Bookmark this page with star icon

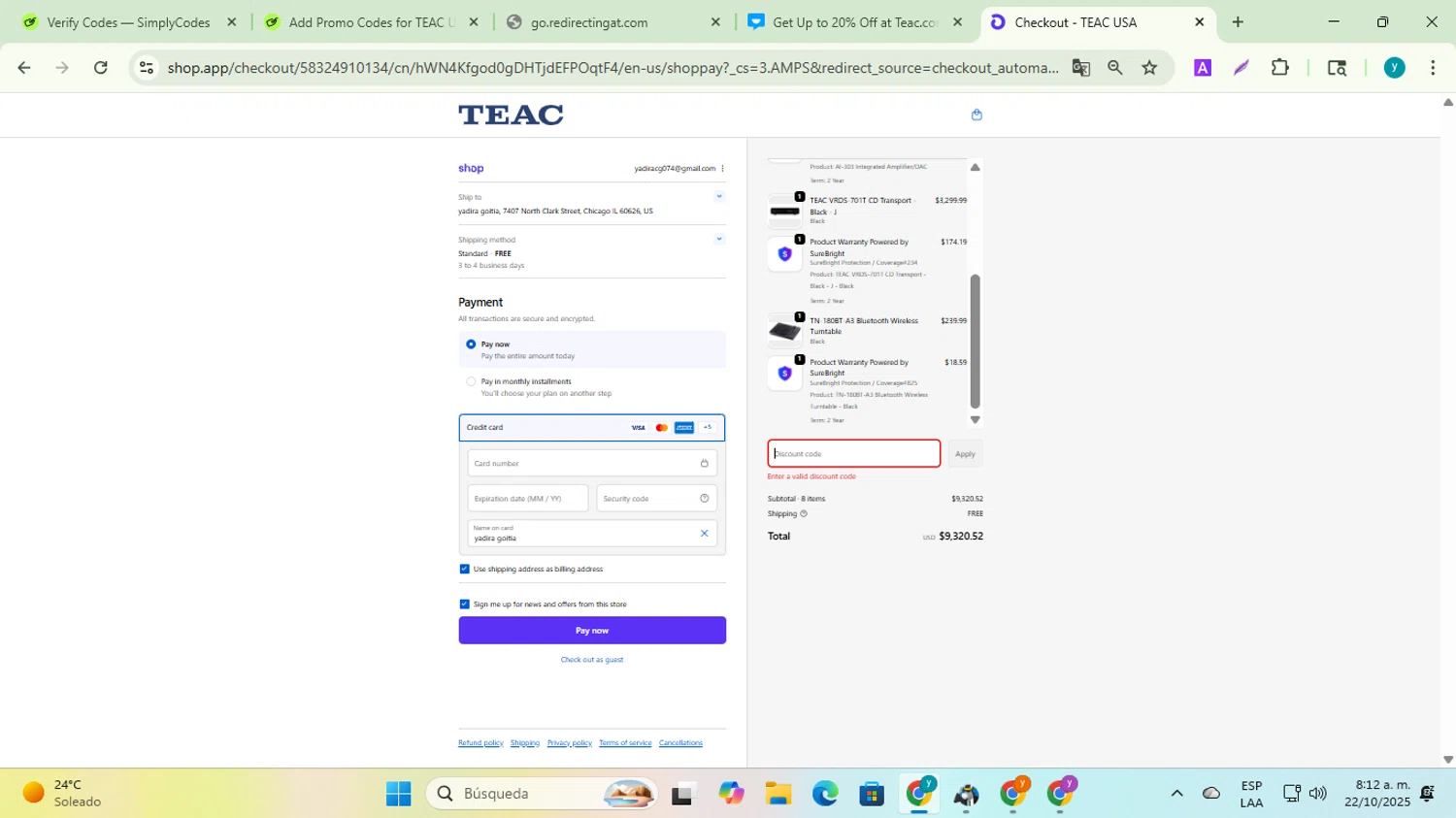tap(1150, 68)
